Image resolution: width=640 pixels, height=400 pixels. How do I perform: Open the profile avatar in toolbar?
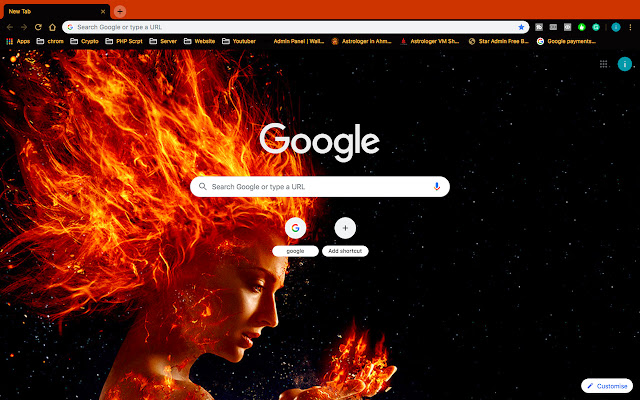[x=616, y=27]
